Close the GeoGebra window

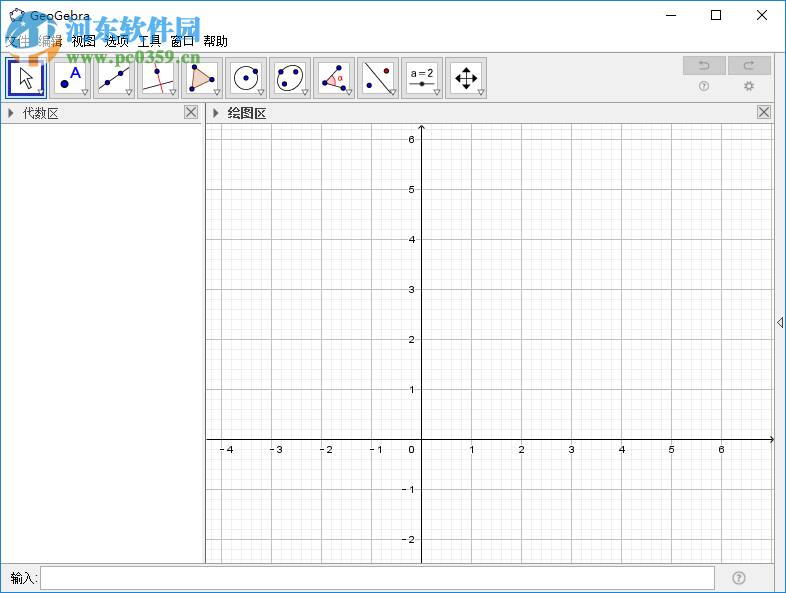coord(762,16)
